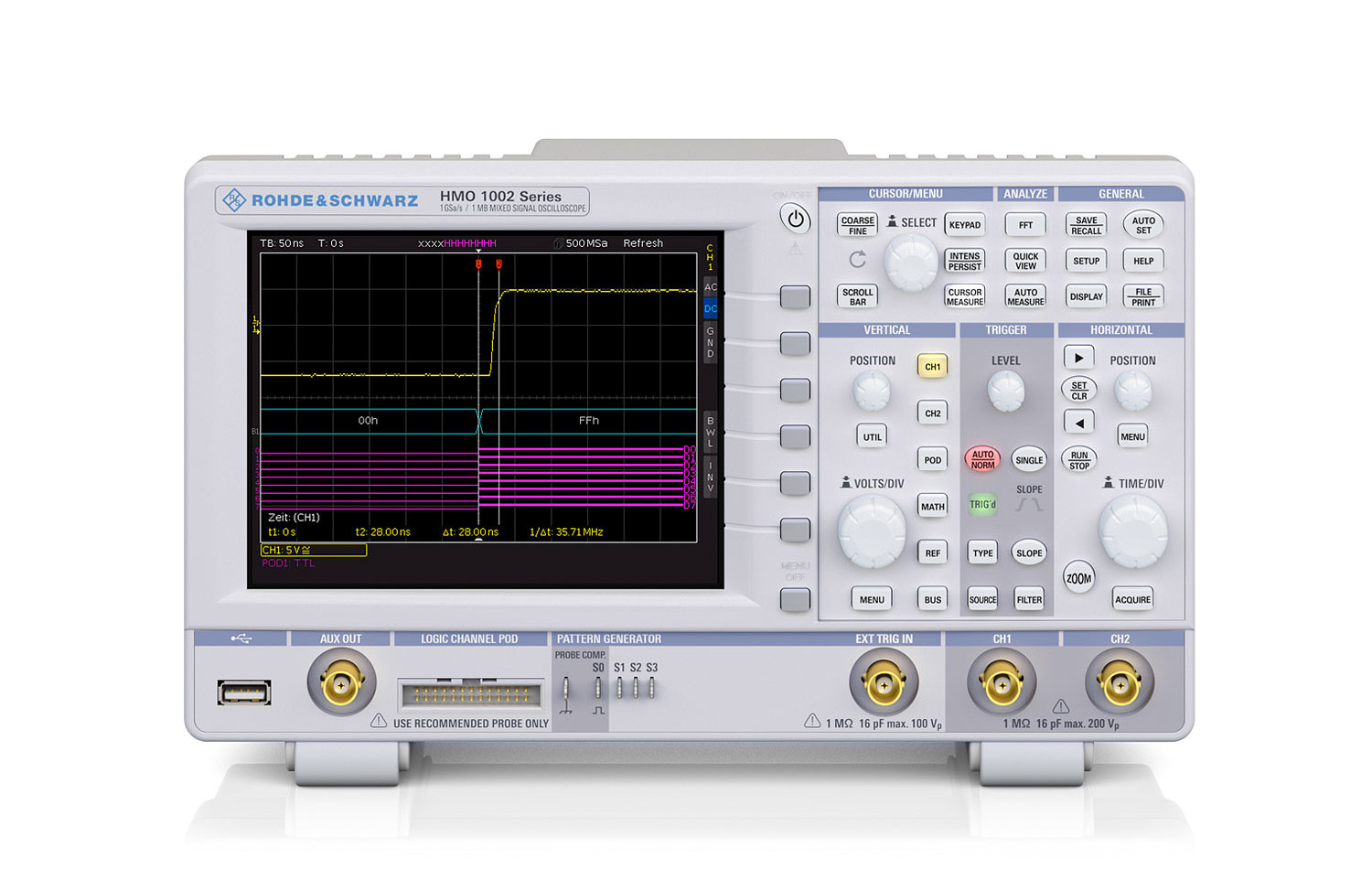The image size is (1372, 869).
Task: Click the S0 pattern generator pin
Action: [598, 688]
